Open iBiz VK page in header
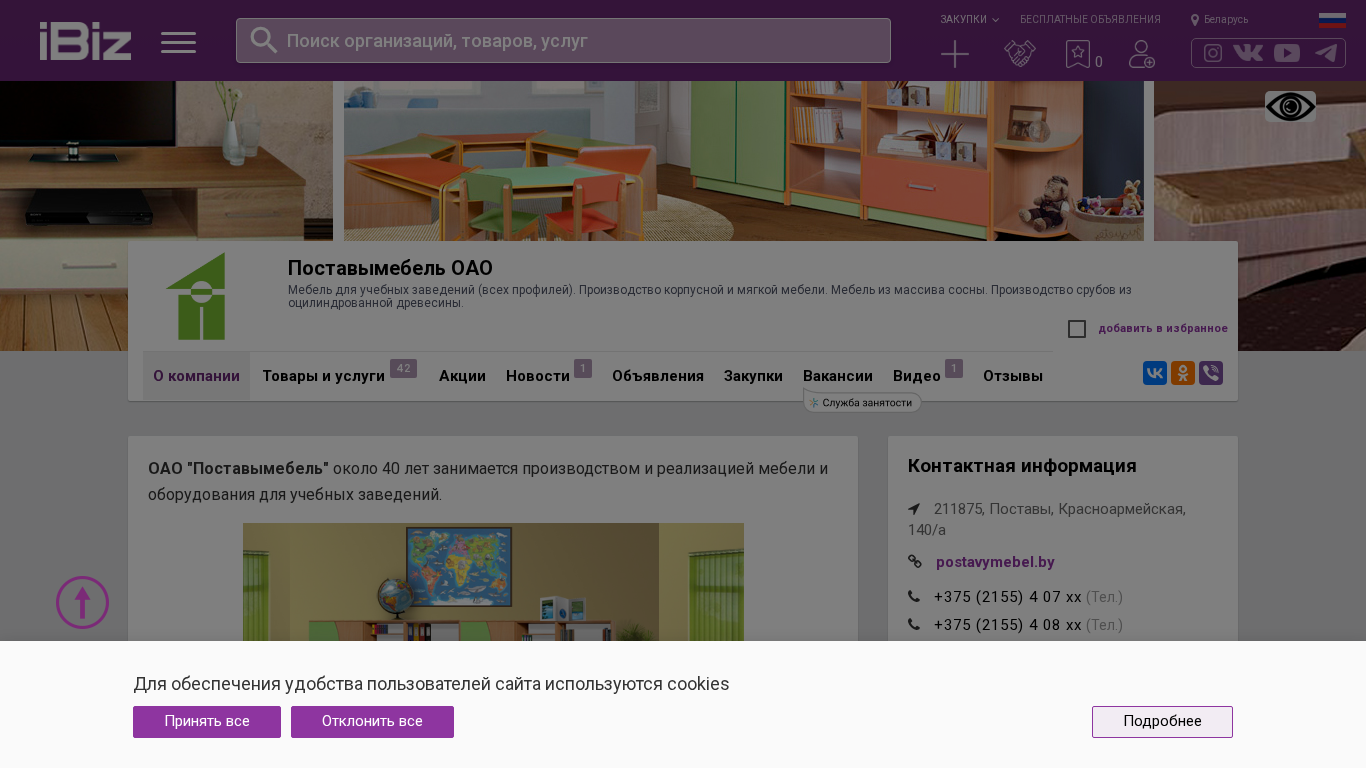This screenshot has width=1366, height=768. (1248, 53)
